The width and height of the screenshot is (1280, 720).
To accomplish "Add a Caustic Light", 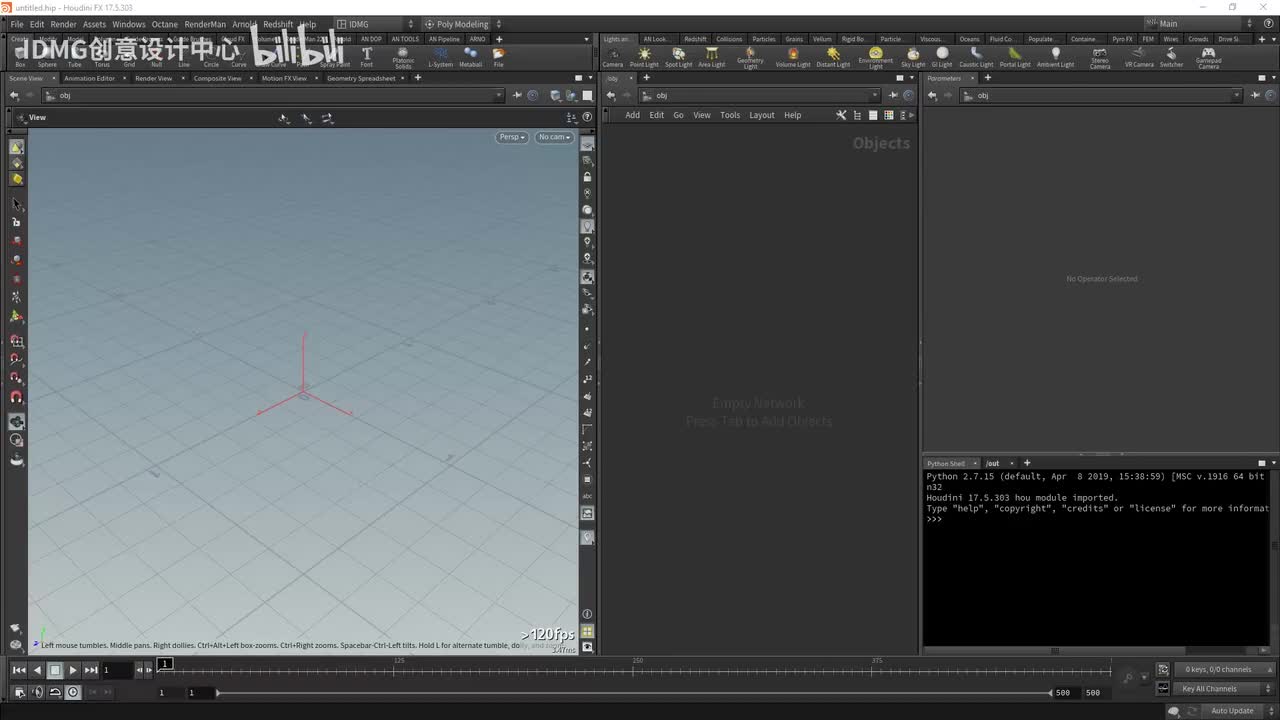I will click(976, 57).
